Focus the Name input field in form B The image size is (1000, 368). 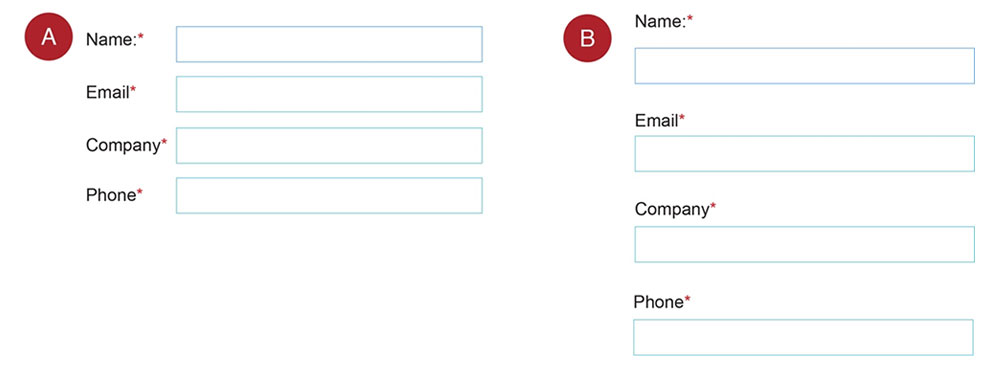[804, 66]
